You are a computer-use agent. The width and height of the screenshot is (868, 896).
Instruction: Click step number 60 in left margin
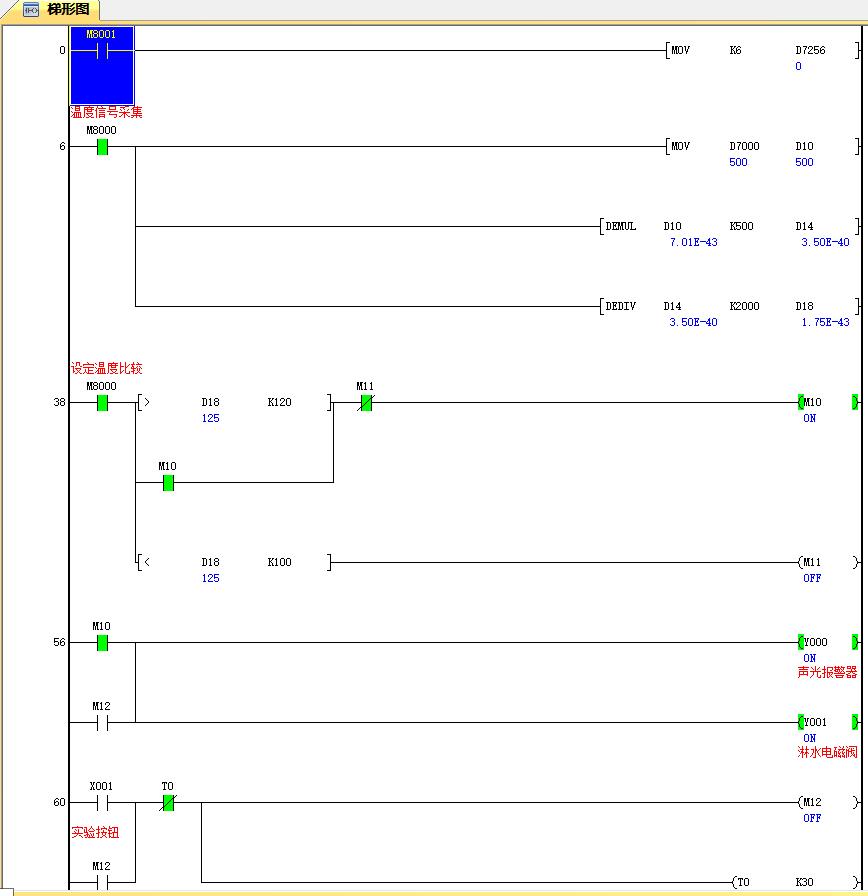pyautogui.click(x=59, y=802)
